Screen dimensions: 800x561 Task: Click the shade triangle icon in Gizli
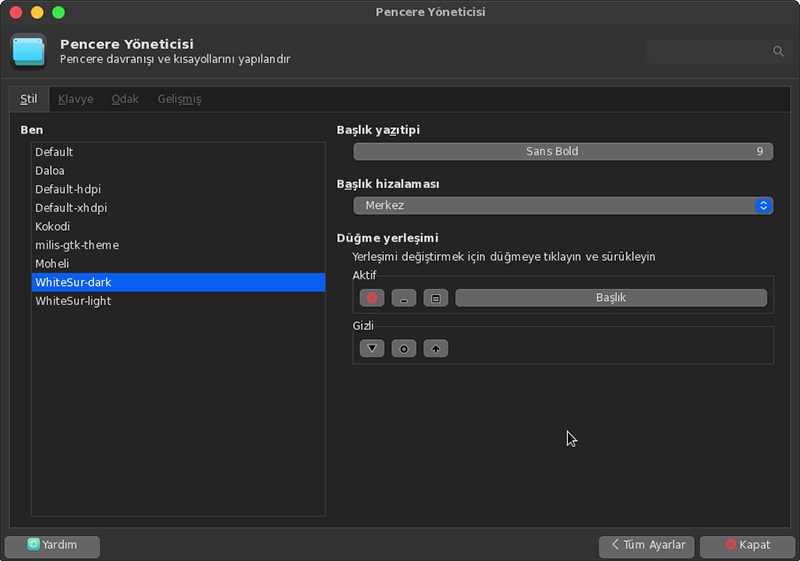tap(372, 348)
